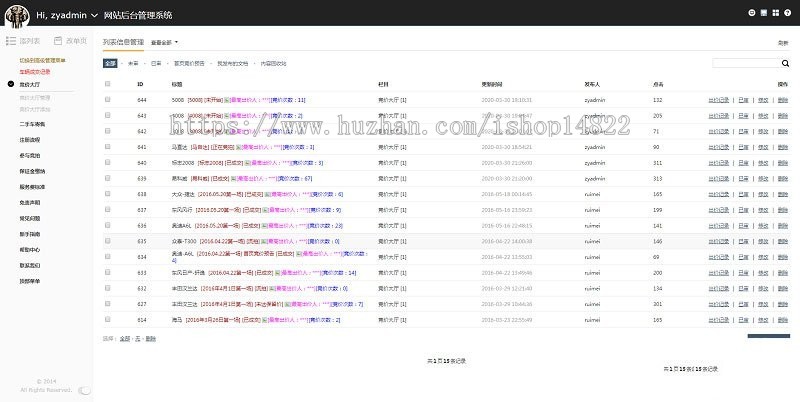
Task: Click the 刷新 link at the top right
Action: 783,43
